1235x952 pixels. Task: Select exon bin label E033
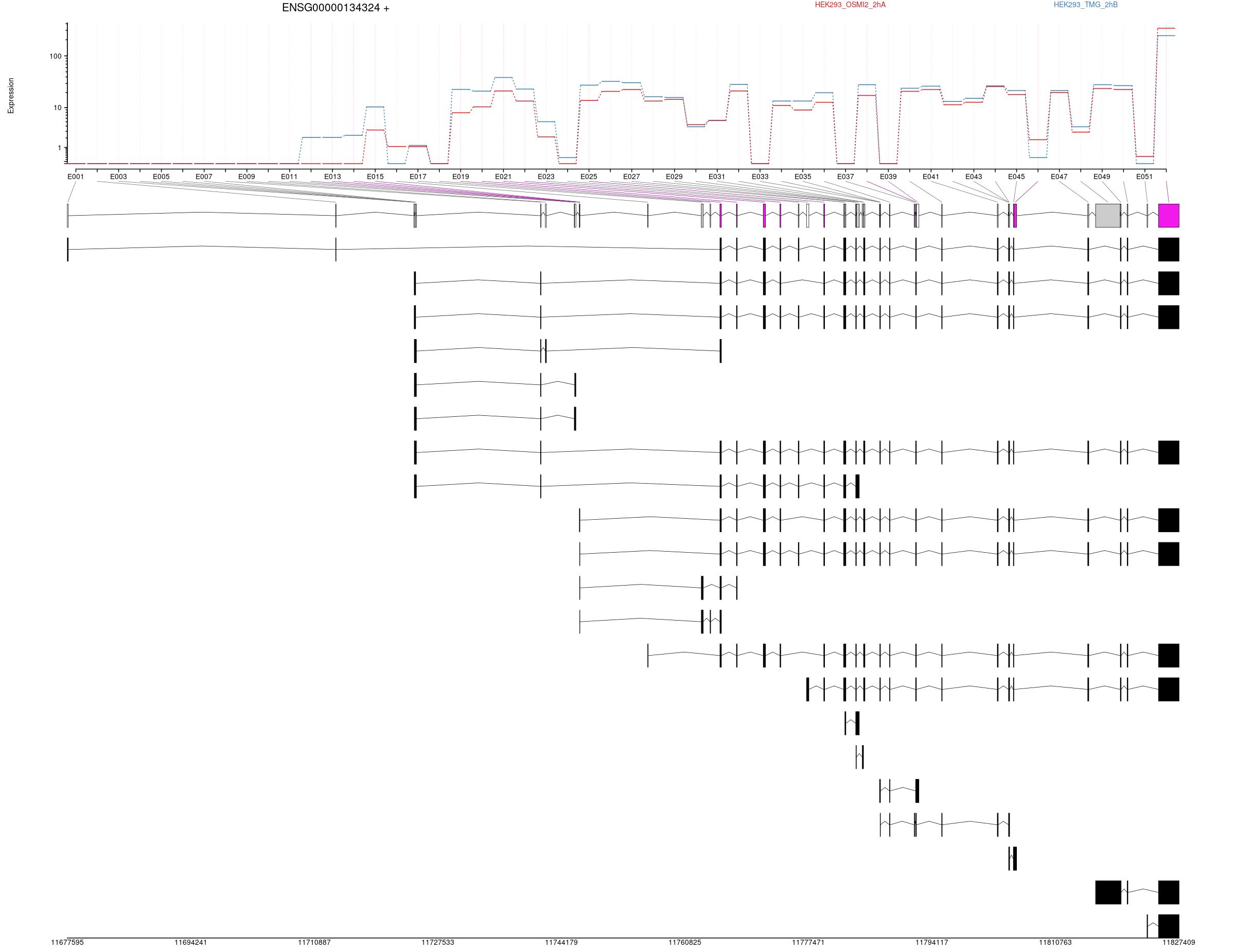point(760,177)
